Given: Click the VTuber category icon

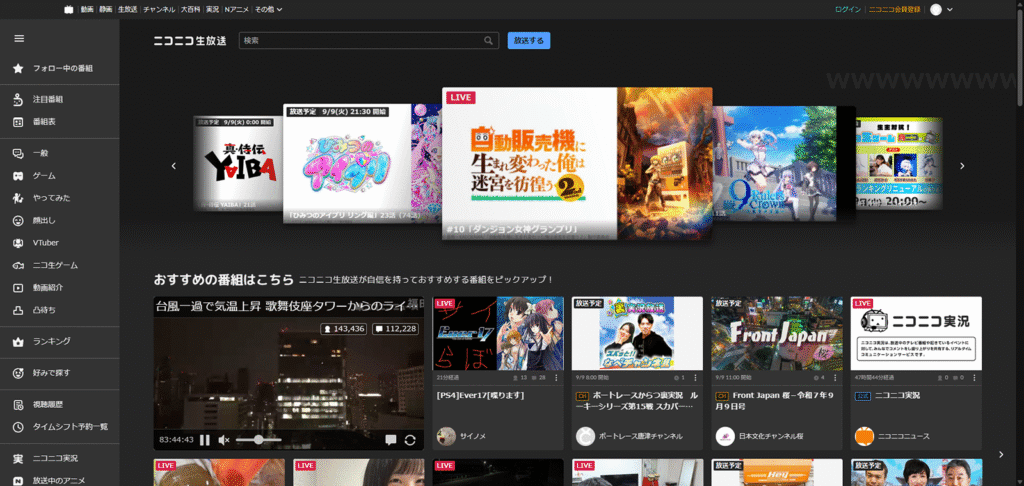Looking at the screenshot, I should tap(18, 243).
